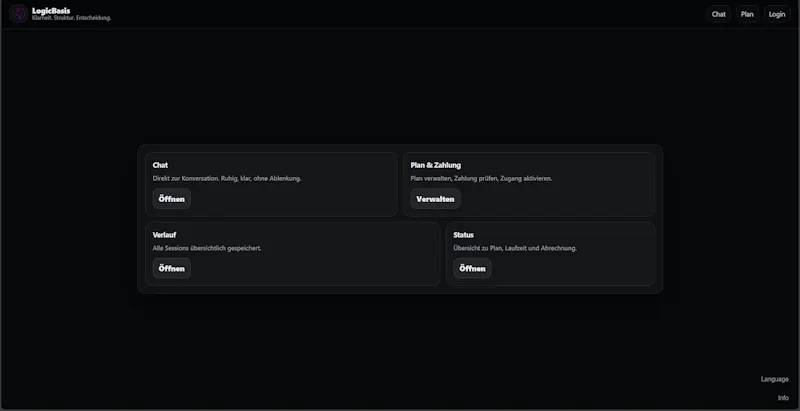Open Plan from the top navigation
The width and height of the screenshot is (800, 411).
pyautogui.click(x=747, y=14)
